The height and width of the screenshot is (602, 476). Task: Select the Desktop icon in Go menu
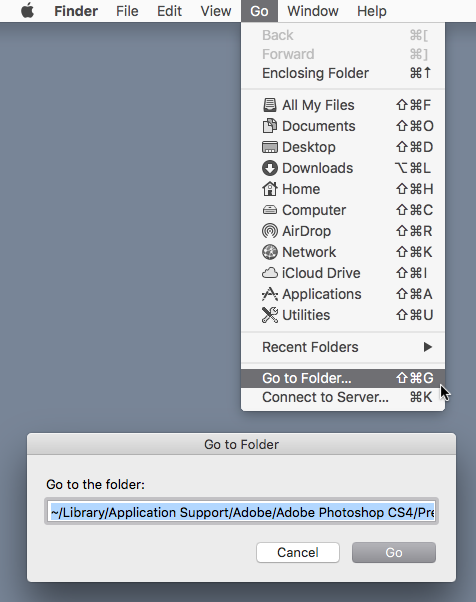269,147
